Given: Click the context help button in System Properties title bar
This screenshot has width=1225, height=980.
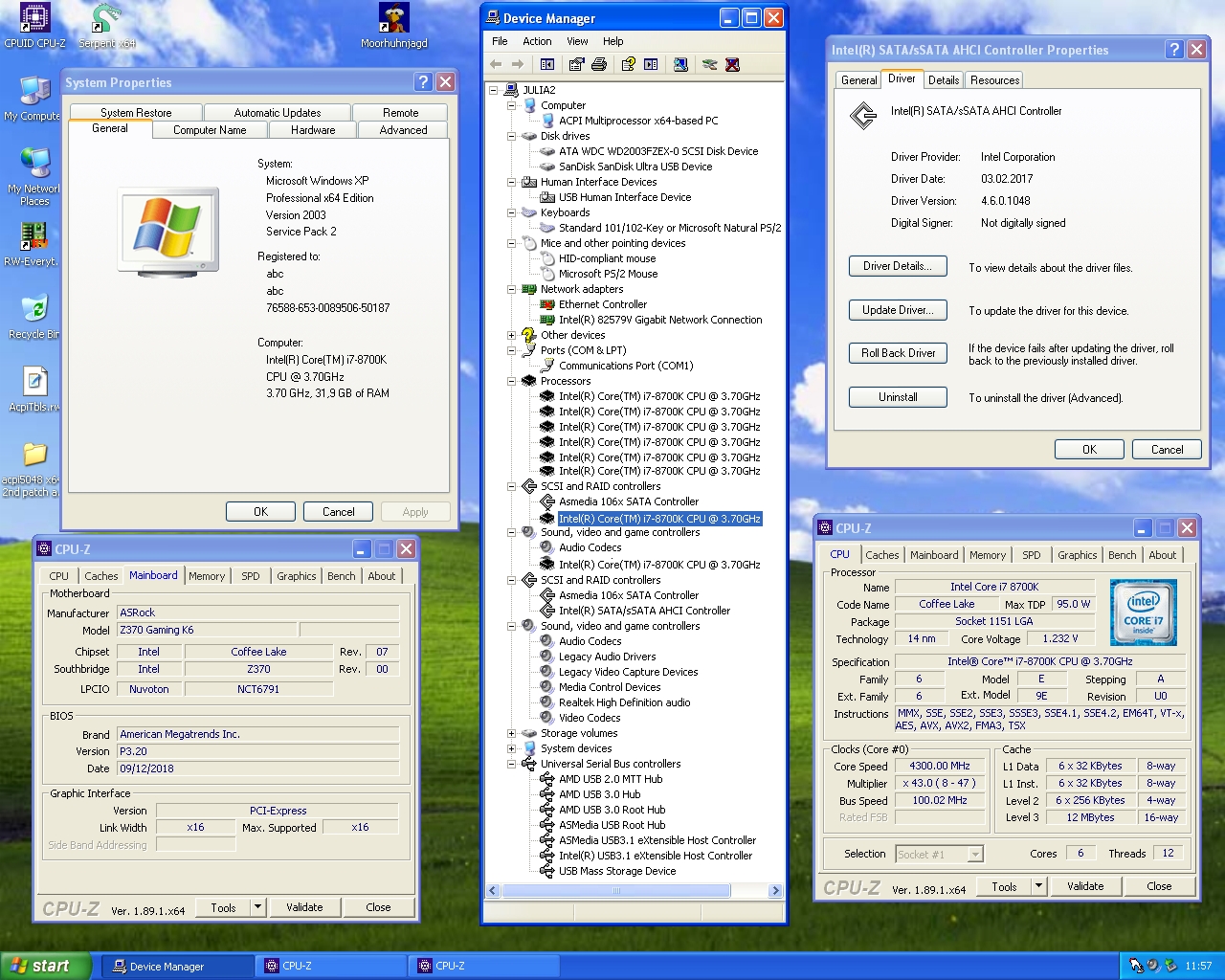Looking at the screenshot, I should (423, 82).
